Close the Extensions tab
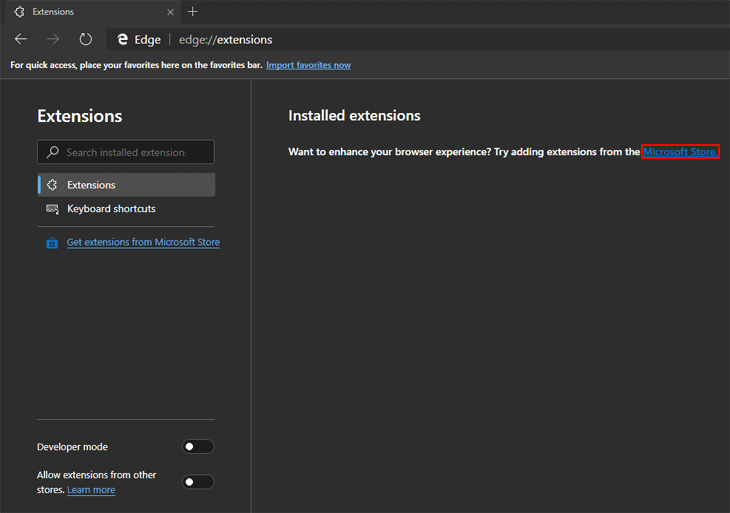The image size is (730, 513). pos(170,12)
